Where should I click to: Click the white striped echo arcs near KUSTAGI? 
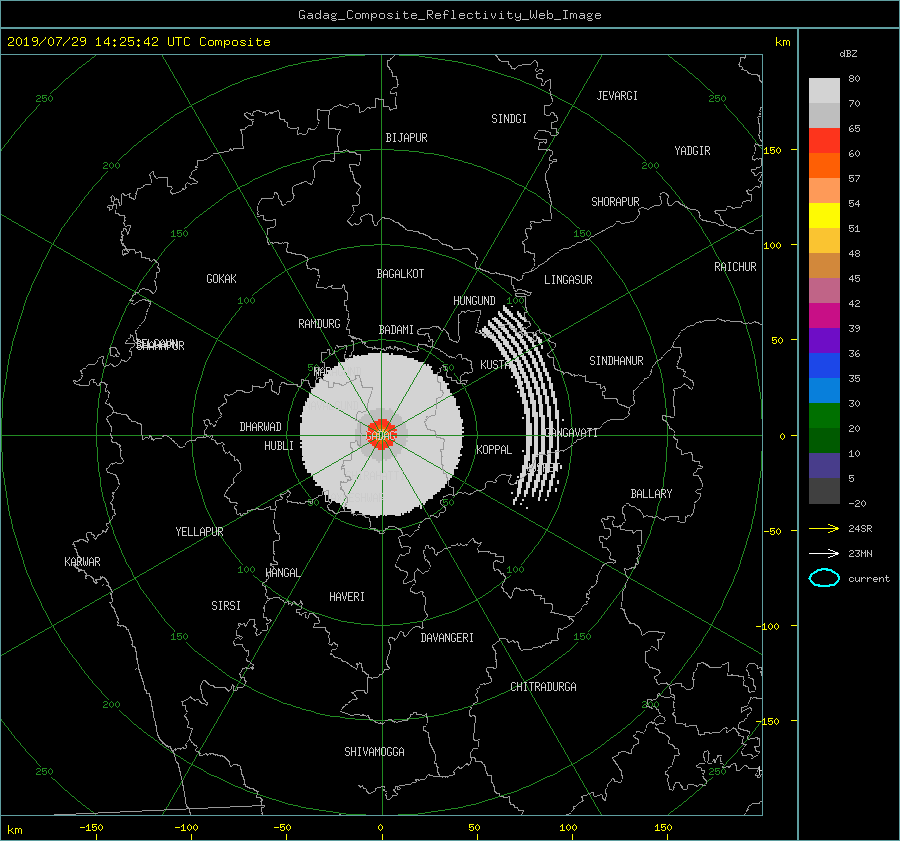pos(523,405)
